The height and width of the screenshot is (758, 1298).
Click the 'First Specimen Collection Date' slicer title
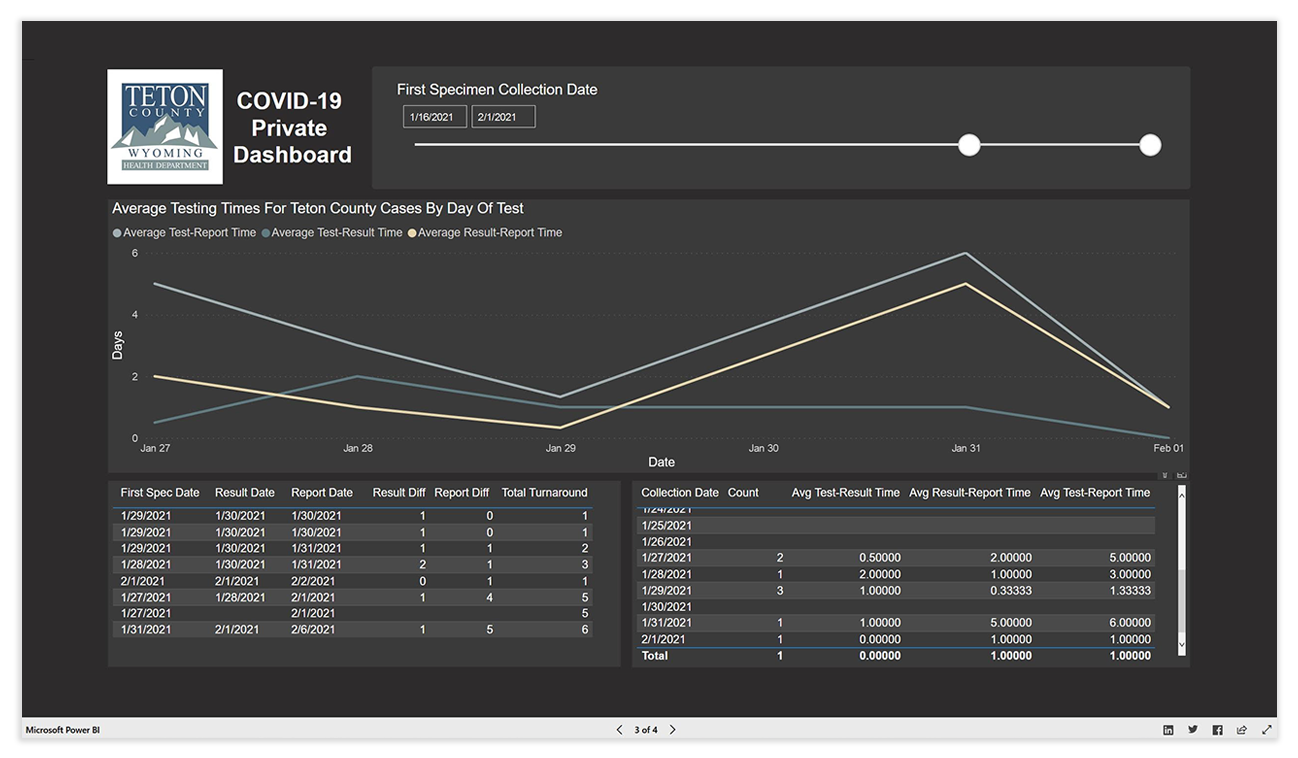coord(497,89)
